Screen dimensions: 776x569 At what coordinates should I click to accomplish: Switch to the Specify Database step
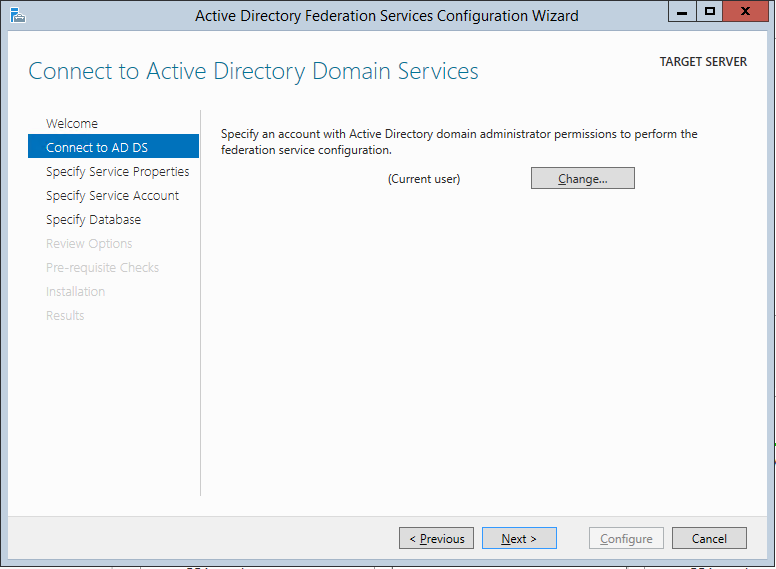pos(93,220)
